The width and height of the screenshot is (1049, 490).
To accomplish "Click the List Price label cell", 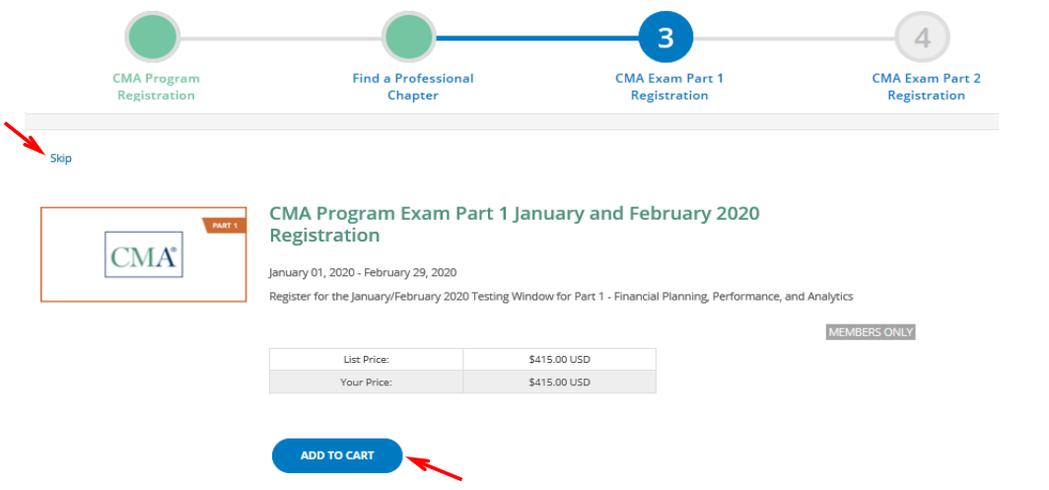I will pos(365,358).
